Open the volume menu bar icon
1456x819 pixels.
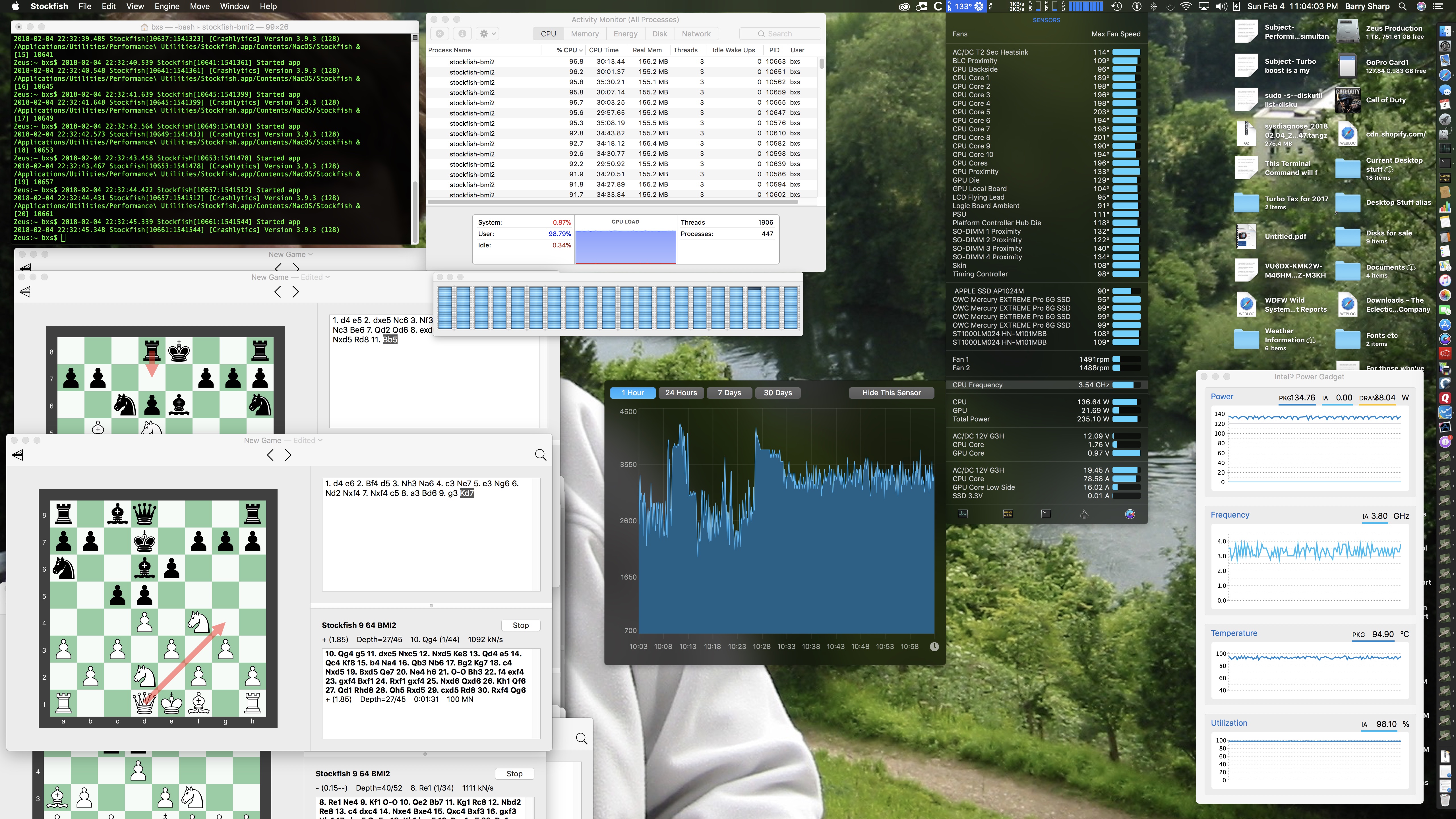pos(1221,6)
